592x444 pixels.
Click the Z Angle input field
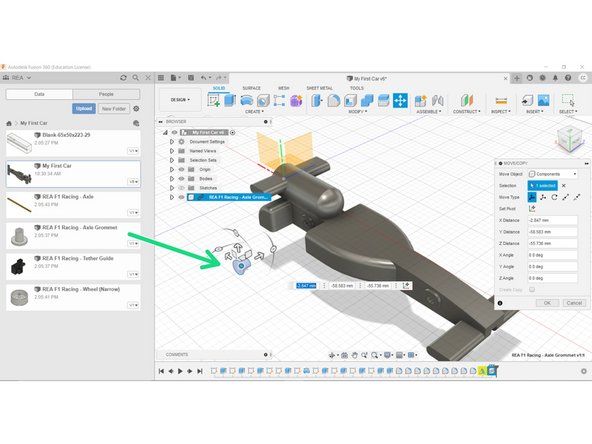click(552, 278)
